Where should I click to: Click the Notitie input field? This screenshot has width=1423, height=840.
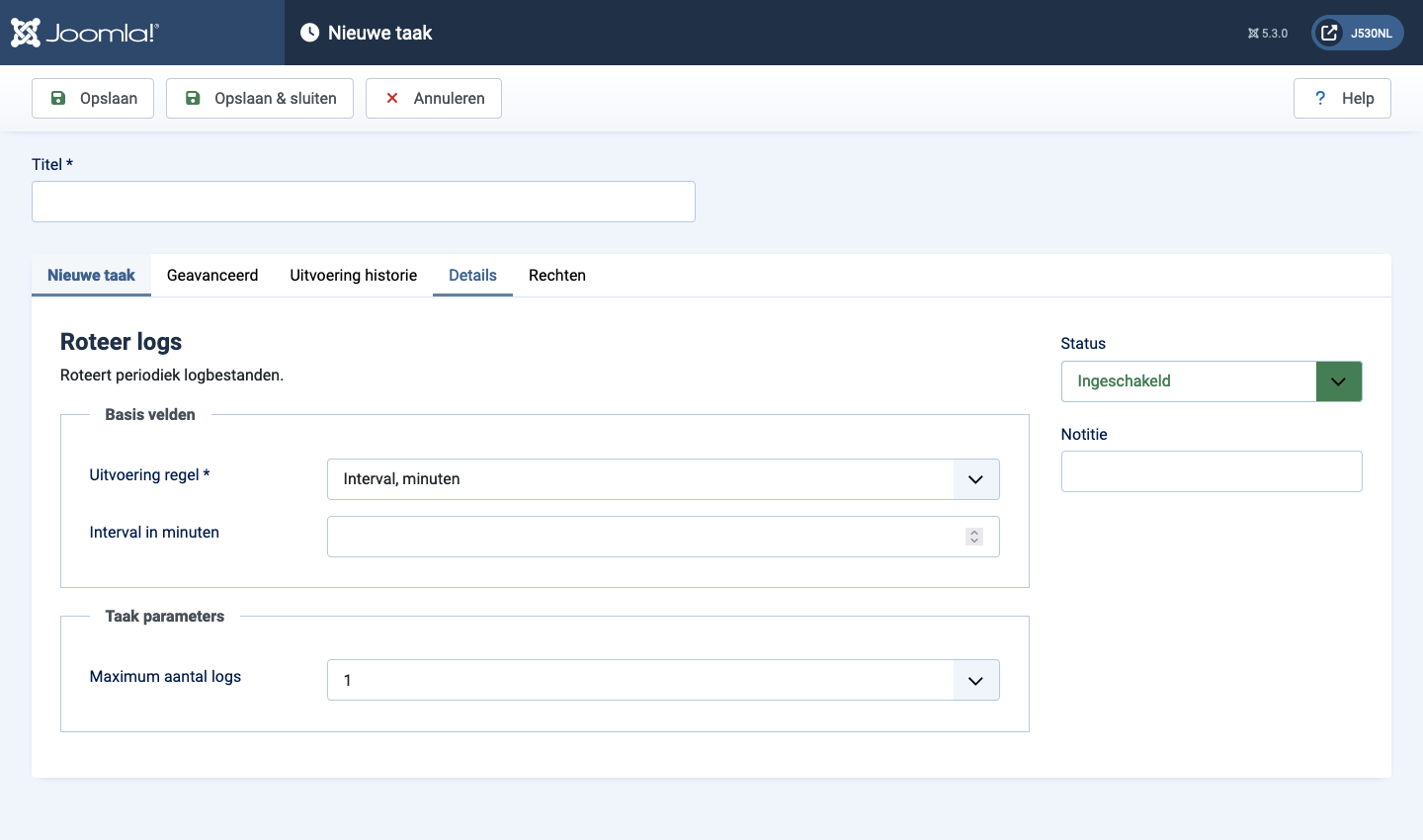point(1212,471)
